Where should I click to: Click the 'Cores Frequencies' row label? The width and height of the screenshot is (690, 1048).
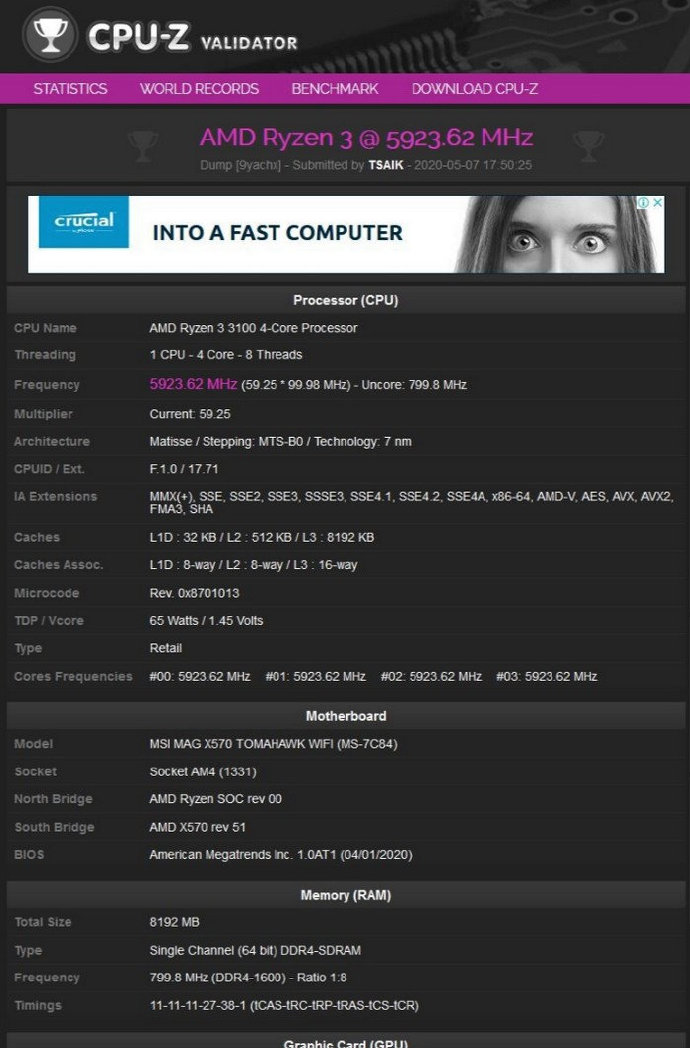tap(74, 676)
